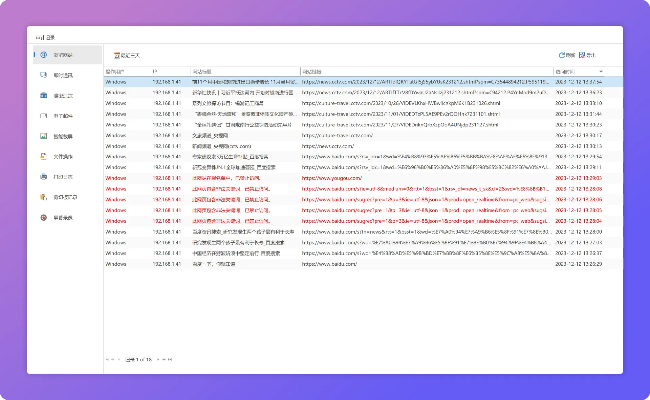Screen dimensions: 650x400
Task: Open the 'last three days' date range filter
Action: 133,54
